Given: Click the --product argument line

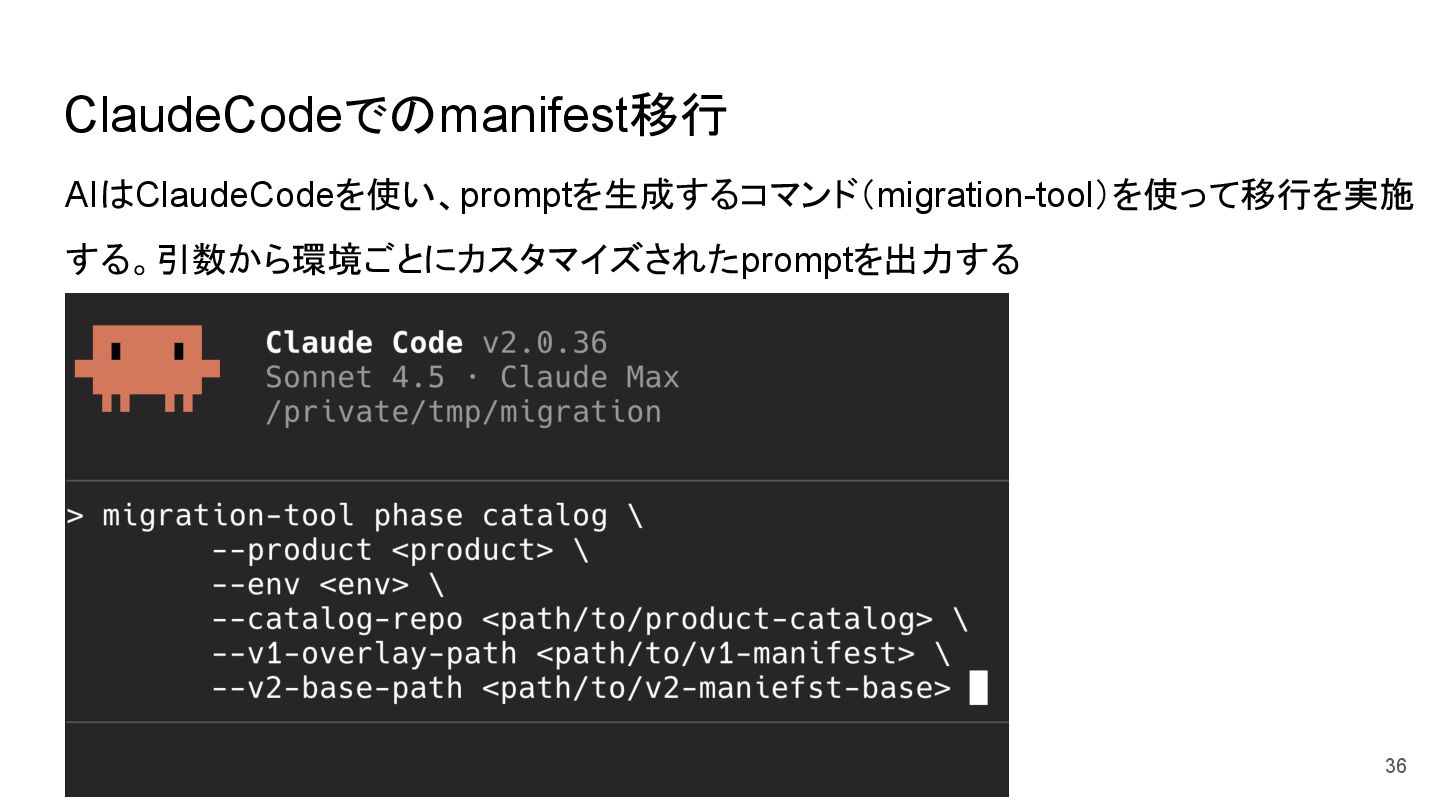Looking at the screenshot, I should pos(400,550).
